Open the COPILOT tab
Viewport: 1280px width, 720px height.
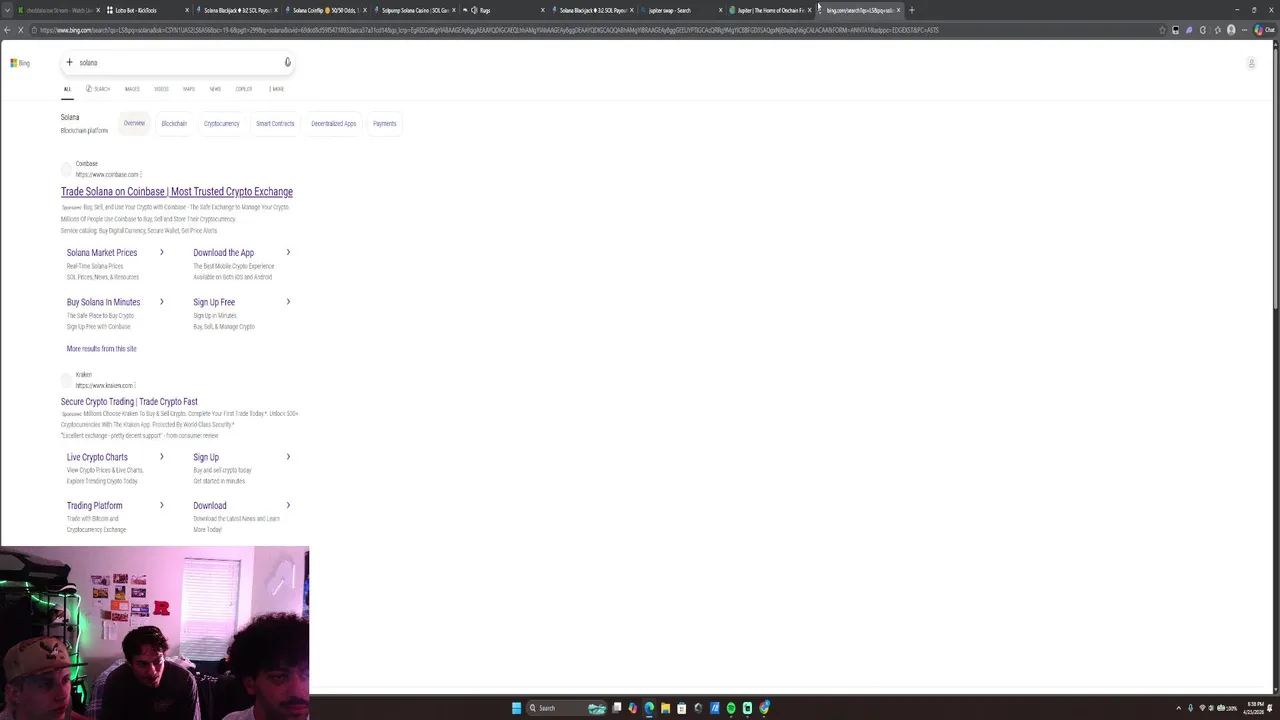click(x=244, y=89)
